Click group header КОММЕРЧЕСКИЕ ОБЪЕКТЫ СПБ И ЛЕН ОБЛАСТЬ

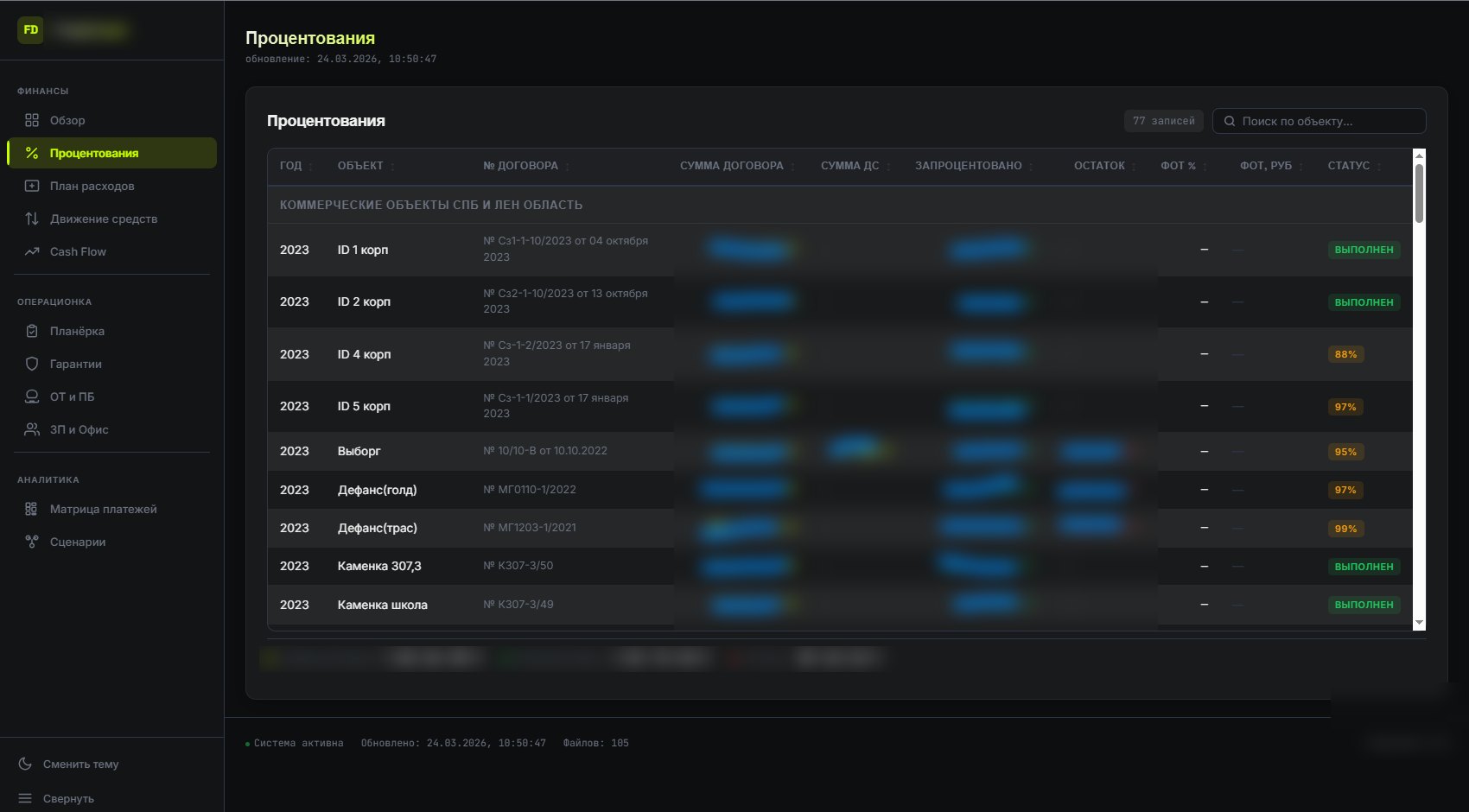click(431, 205)
